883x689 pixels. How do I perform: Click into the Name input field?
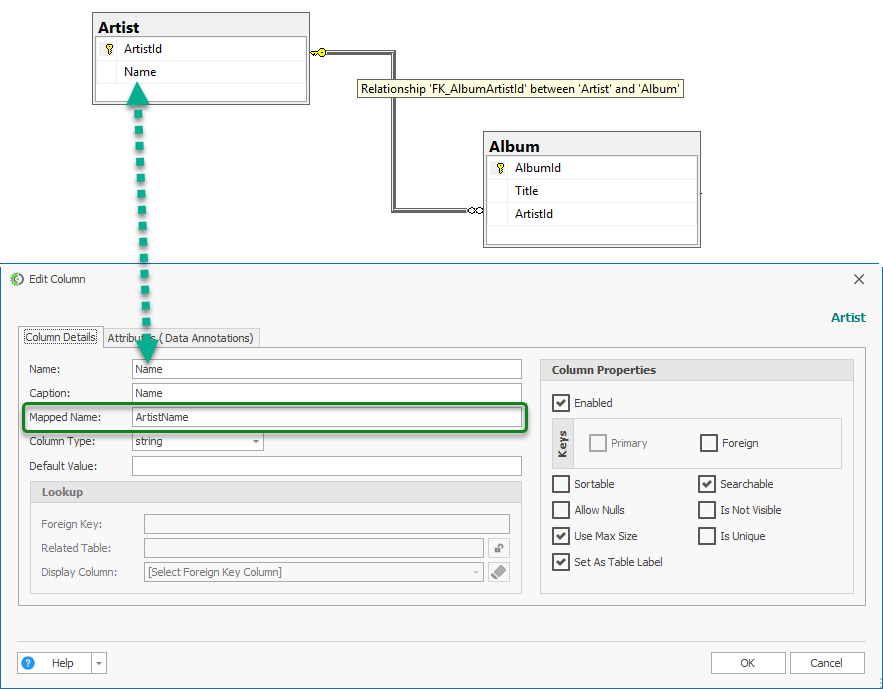click(327, 369)
